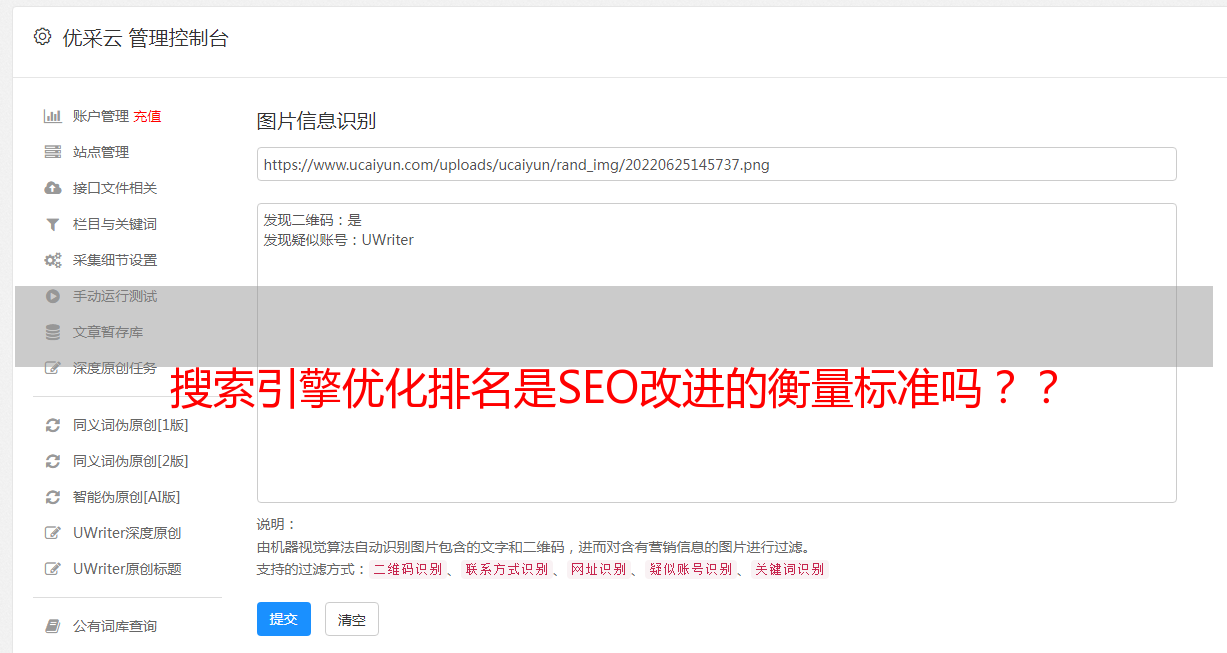Open the 同义词伪原创[2版] menu item

point(130,461)
